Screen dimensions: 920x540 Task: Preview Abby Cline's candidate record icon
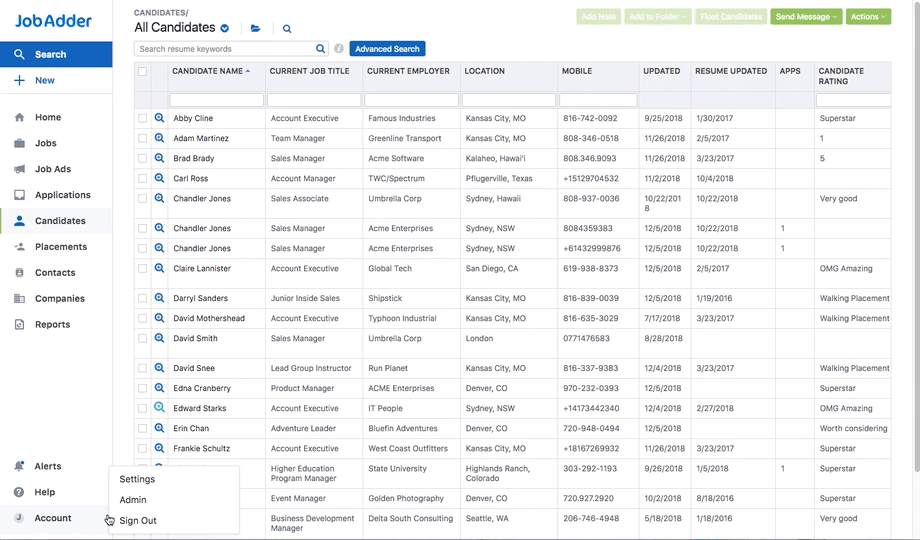click(x=159, y=118)
